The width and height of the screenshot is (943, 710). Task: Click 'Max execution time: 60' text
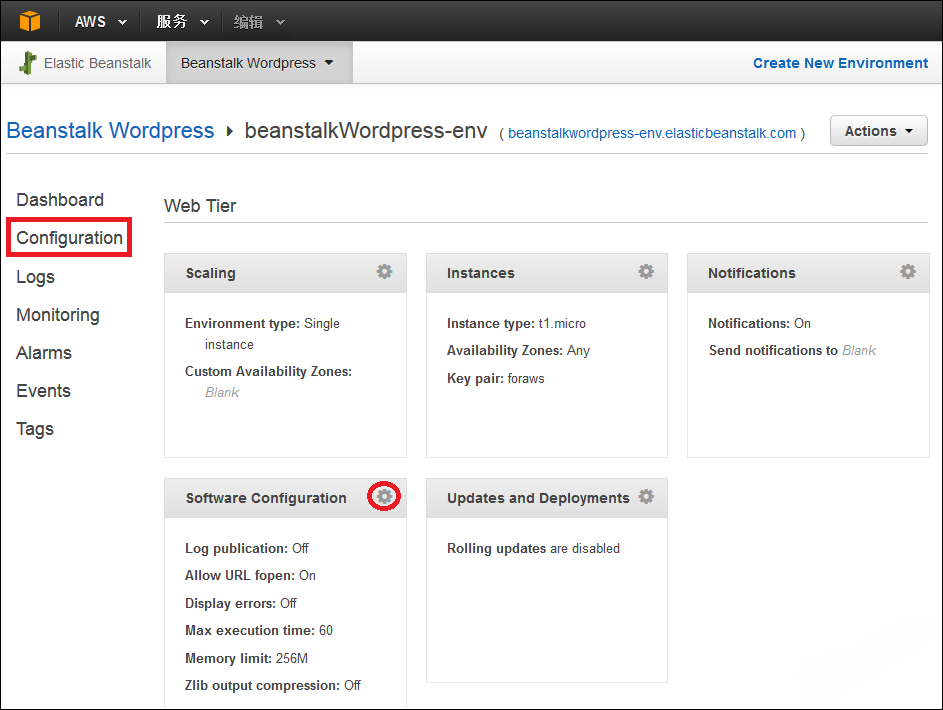point(259,630)
